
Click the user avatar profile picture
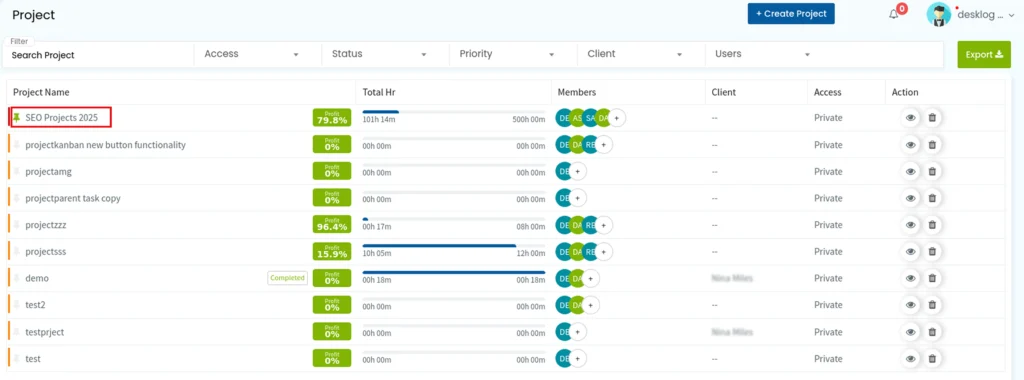tap(938, 14)
